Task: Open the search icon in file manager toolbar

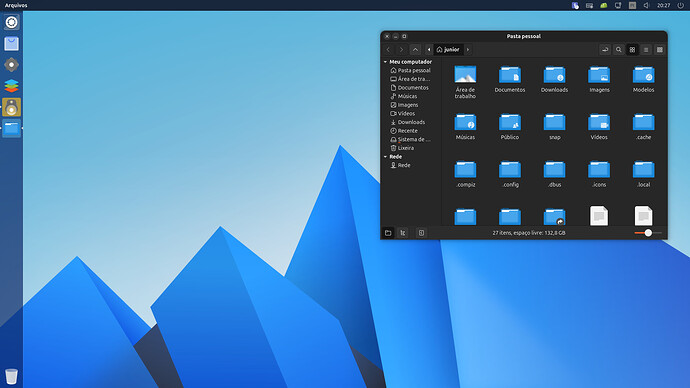Action: click(618, 50)
